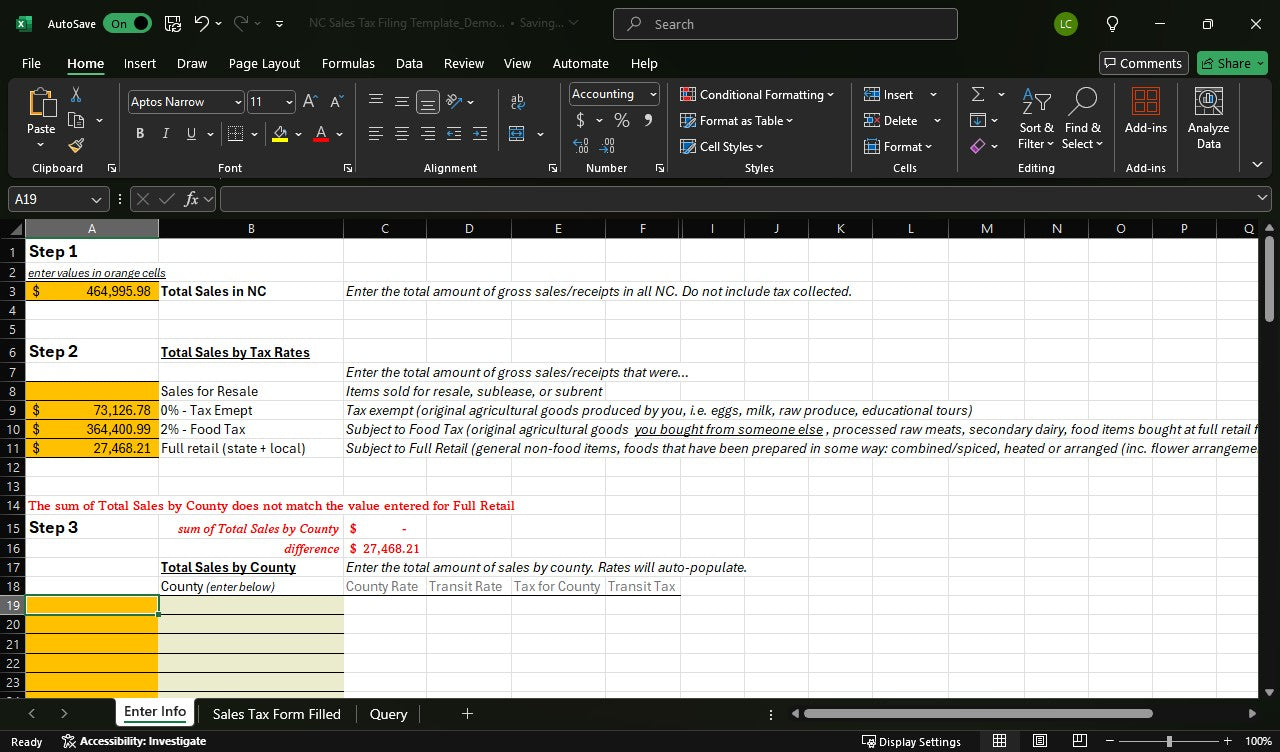Click the Format Painter icon
Screen dimensions: 1280x752
pos(76,146)
